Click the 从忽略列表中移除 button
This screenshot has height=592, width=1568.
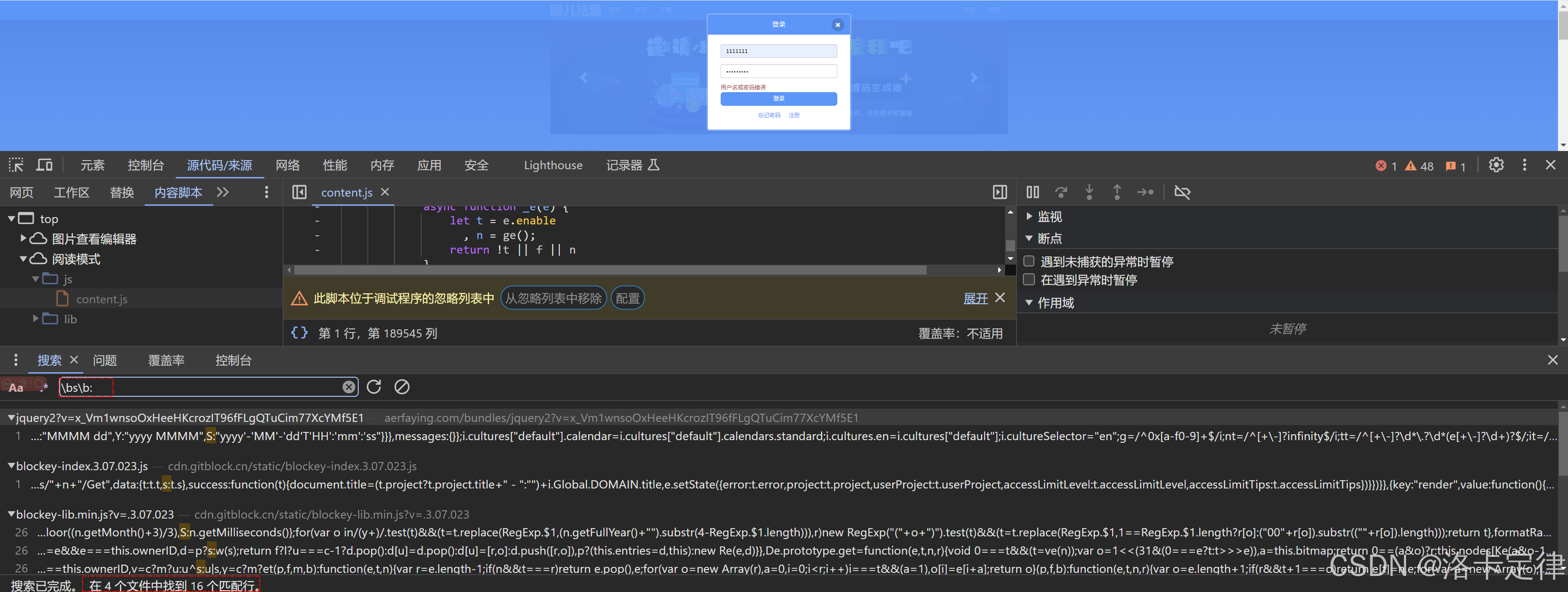[x=553, y=298]
